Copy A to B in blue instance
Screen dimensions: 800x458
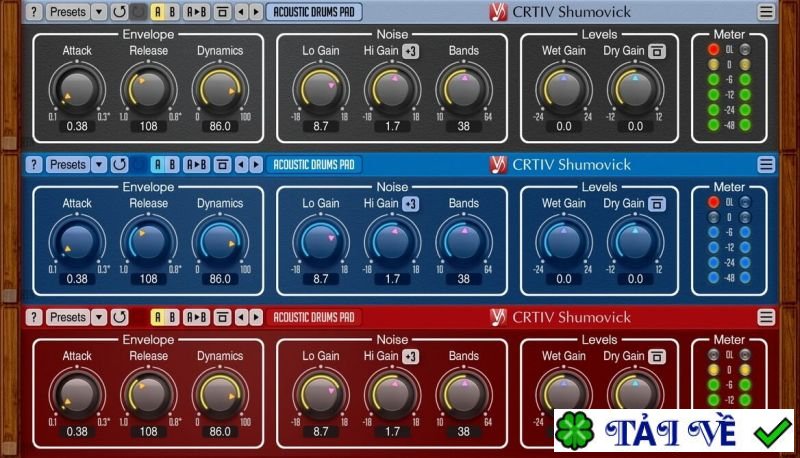(196, 164)
